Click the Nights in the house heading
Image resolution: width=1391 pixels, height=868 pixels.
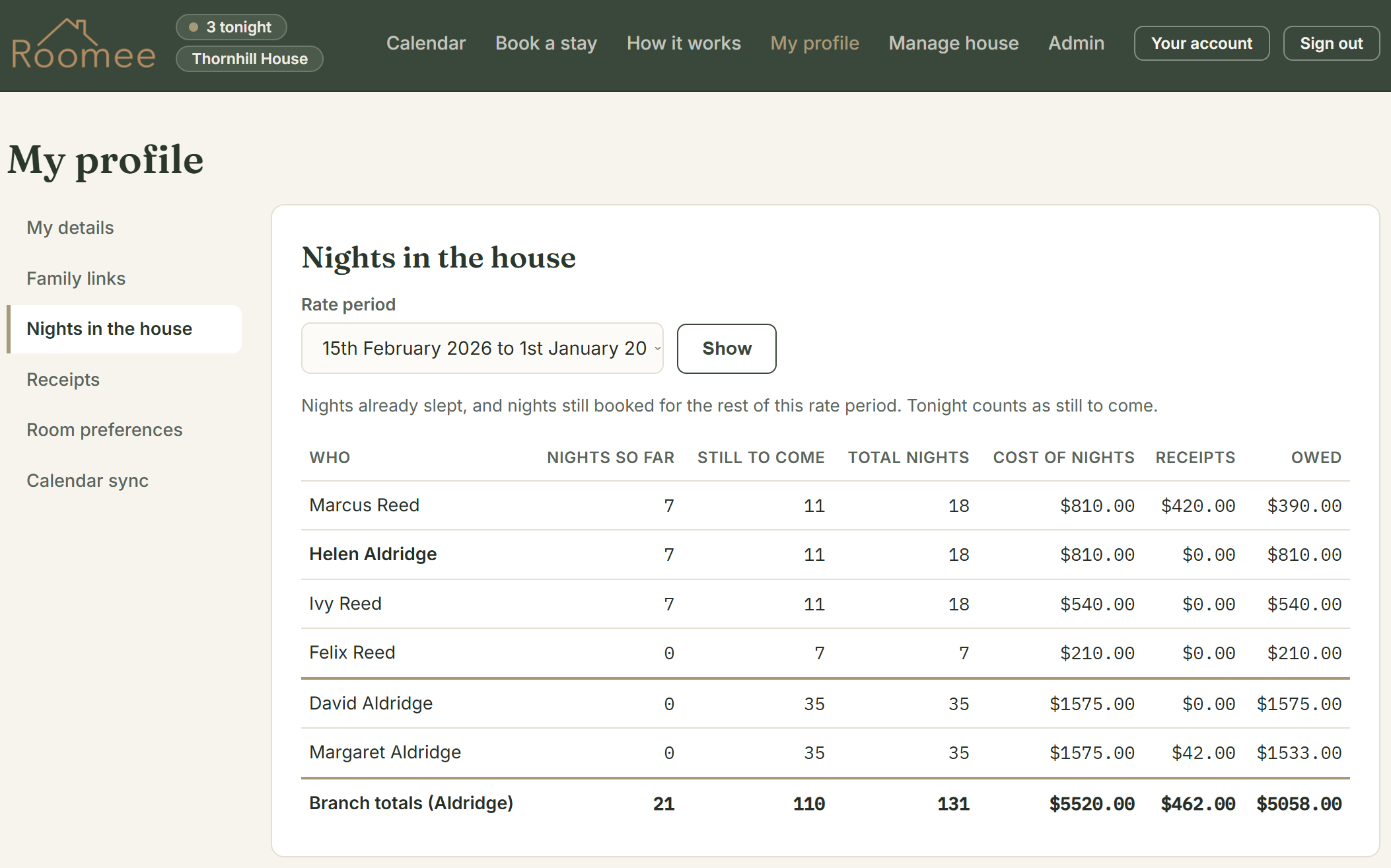(x=439, y=258)
